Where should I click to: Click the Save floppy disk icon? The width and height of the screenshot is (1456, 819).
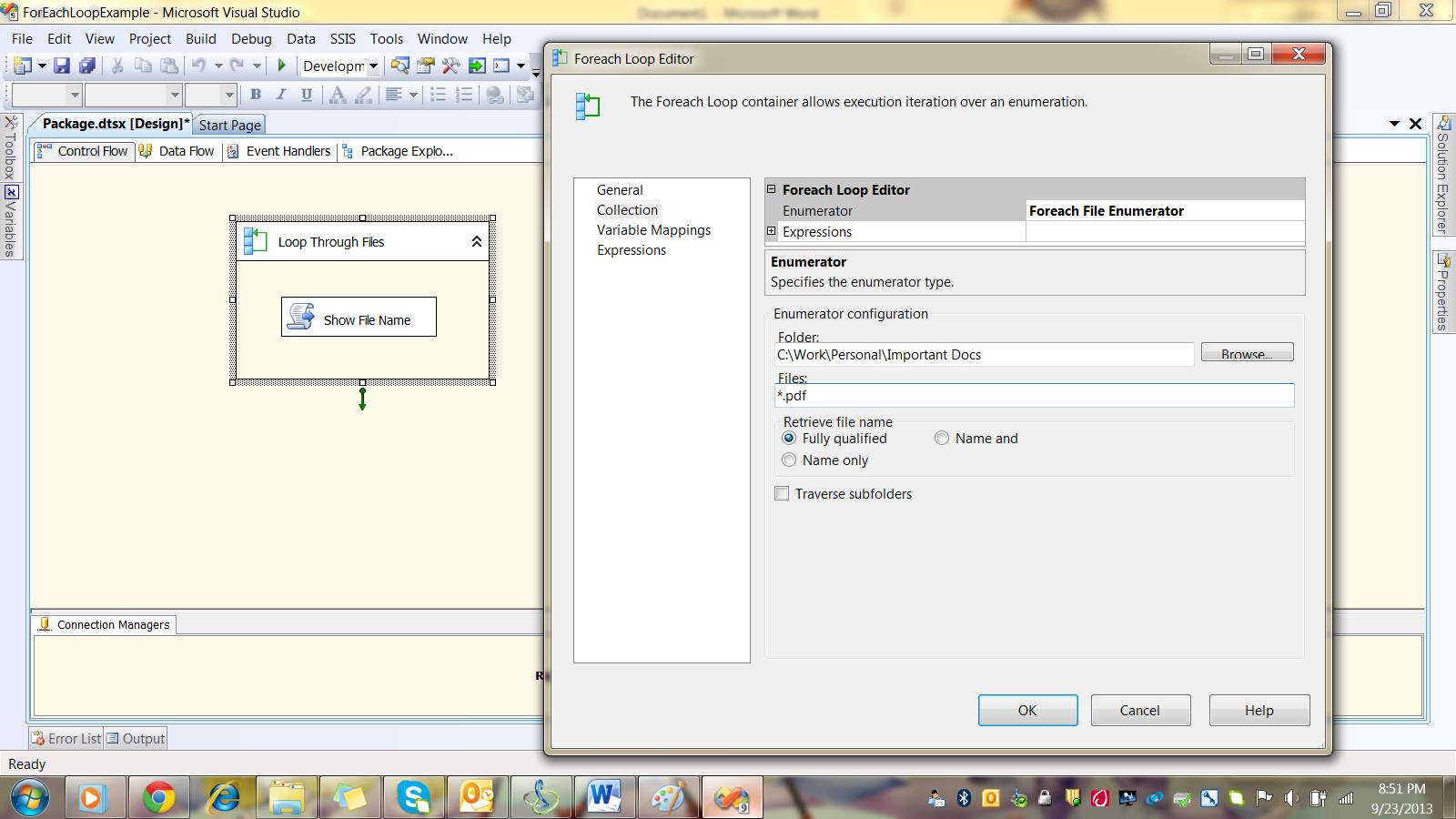pyautogui.click(x=61, y=66)
